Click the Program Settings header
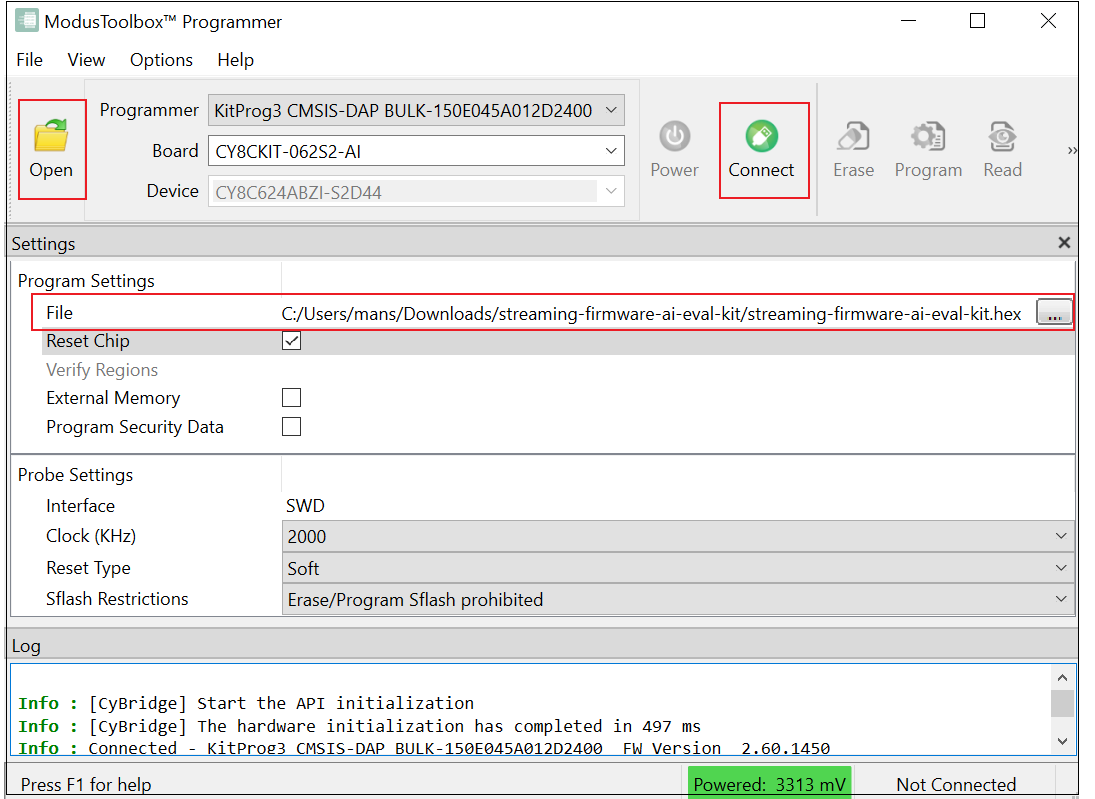Viewport: 1095px width, 799px height. 86,281
